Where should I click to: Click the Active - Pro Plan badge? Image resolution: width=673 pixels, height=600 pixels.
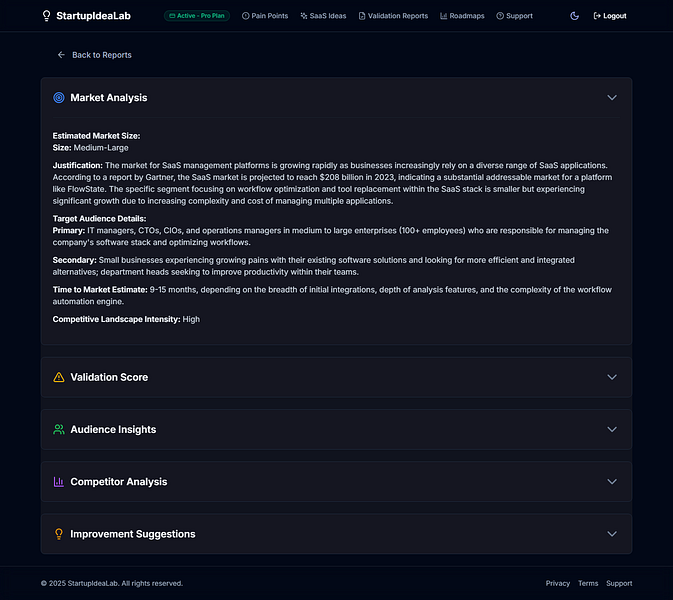pos(196,16)
